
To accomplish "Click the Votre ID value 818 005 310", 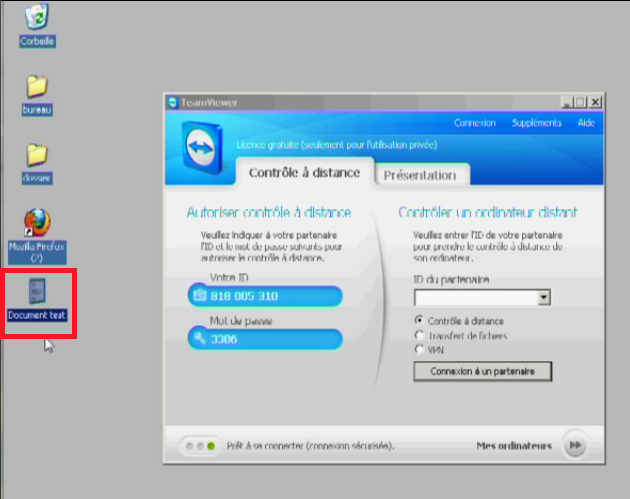I will (244, 296).
